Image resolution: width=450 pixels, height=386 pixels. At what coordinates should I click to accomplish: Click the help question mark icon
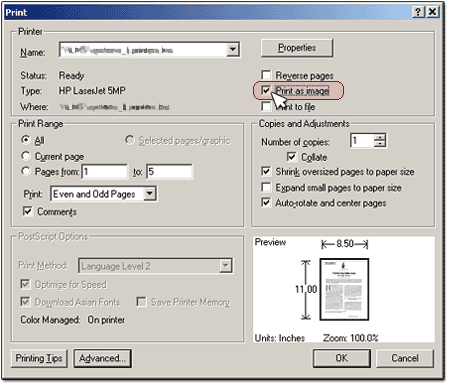pos(418,12)
